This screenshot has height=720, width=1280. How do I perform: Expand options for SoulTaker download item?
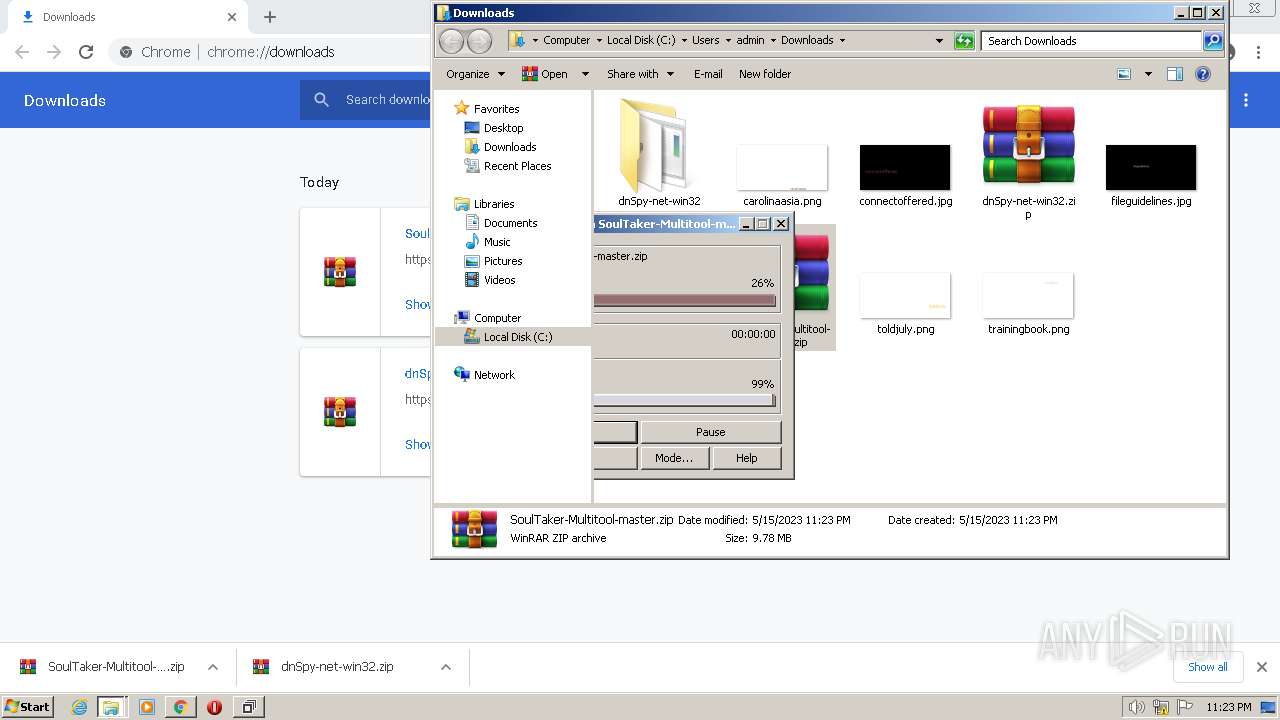click(212, 667)
